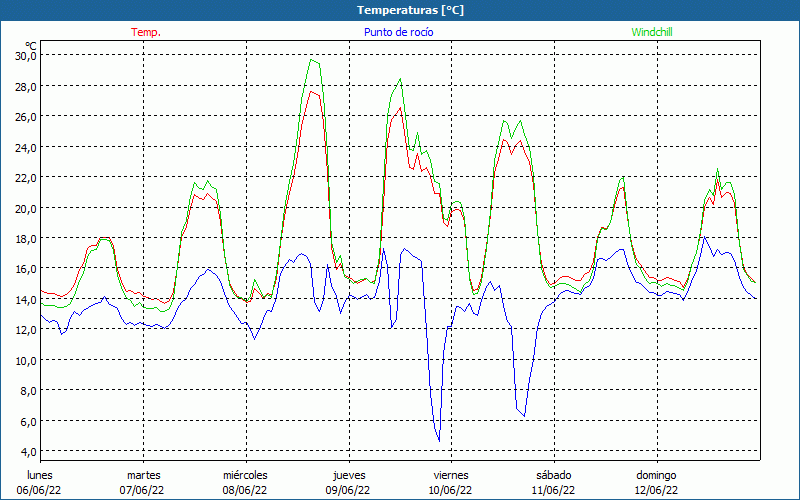Click the 09/06/22 date label

348,490
